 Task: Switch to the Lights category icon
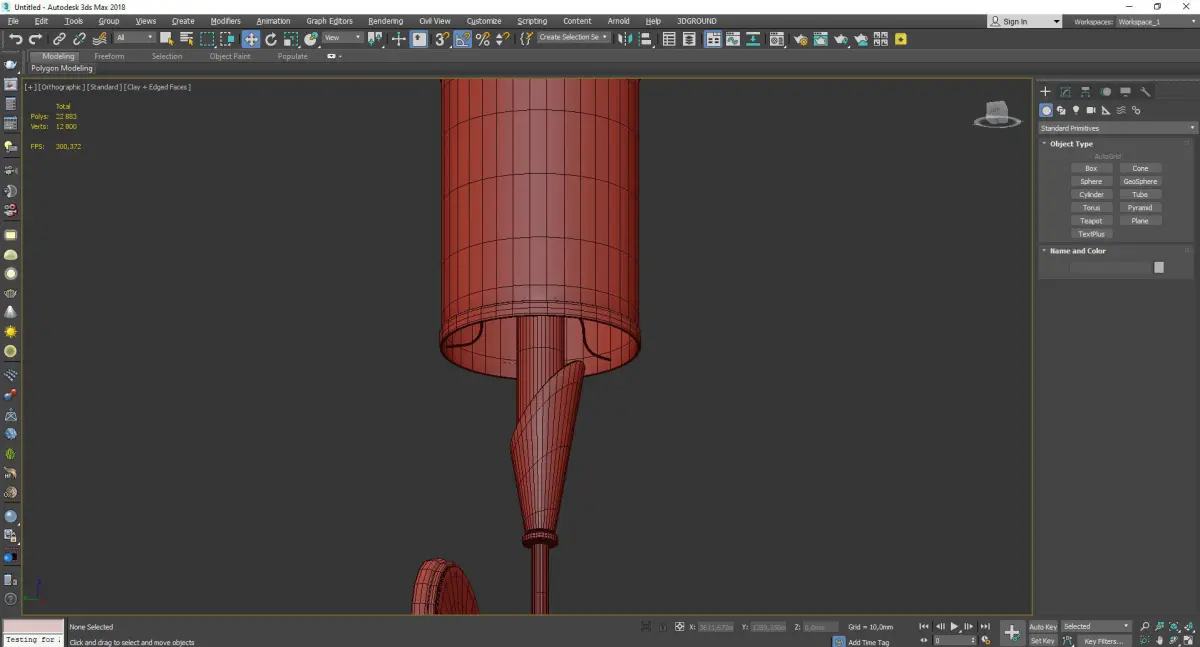[1076, 110]
